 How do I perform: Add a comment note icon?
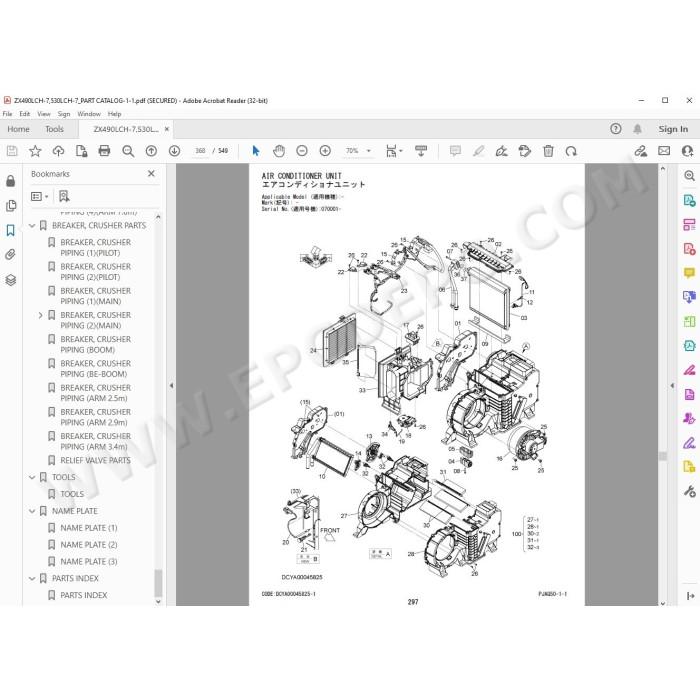coord(455,151)
